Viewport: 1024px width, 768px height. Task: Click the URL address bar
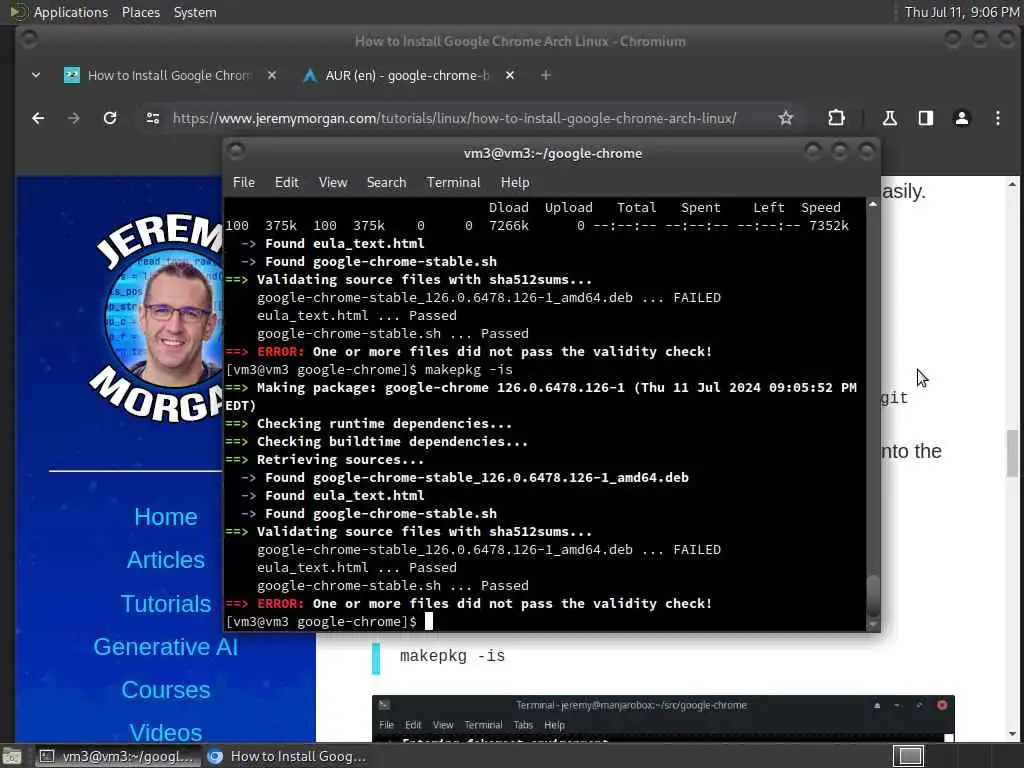[455, 118]
